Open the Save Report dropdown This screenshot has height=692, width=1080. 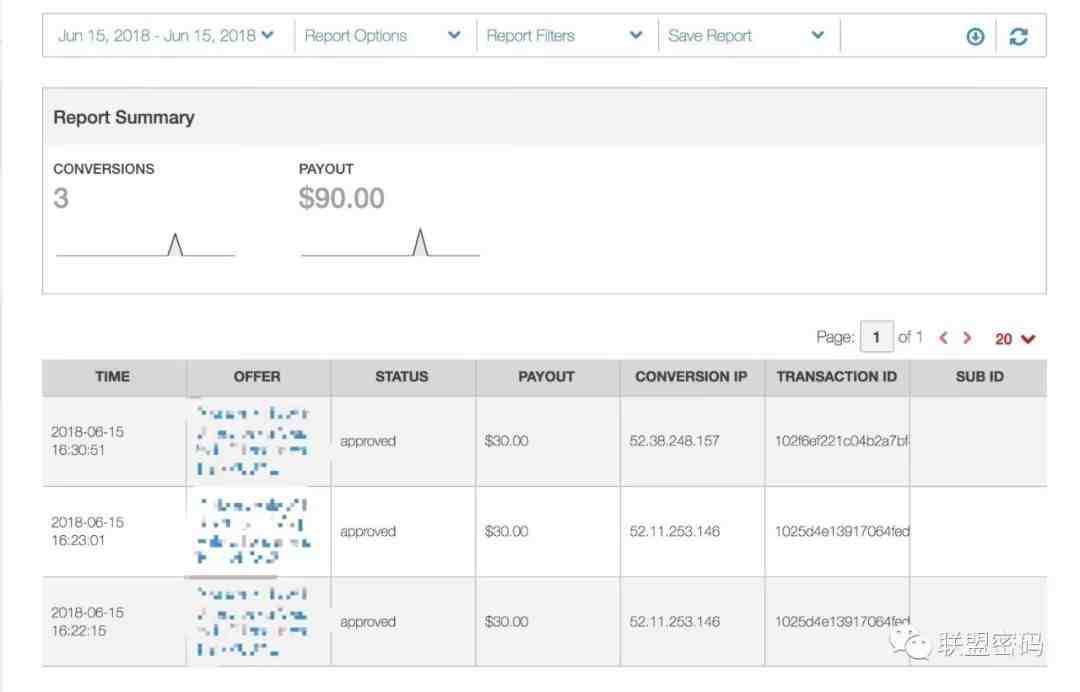[x=746, y=36]
